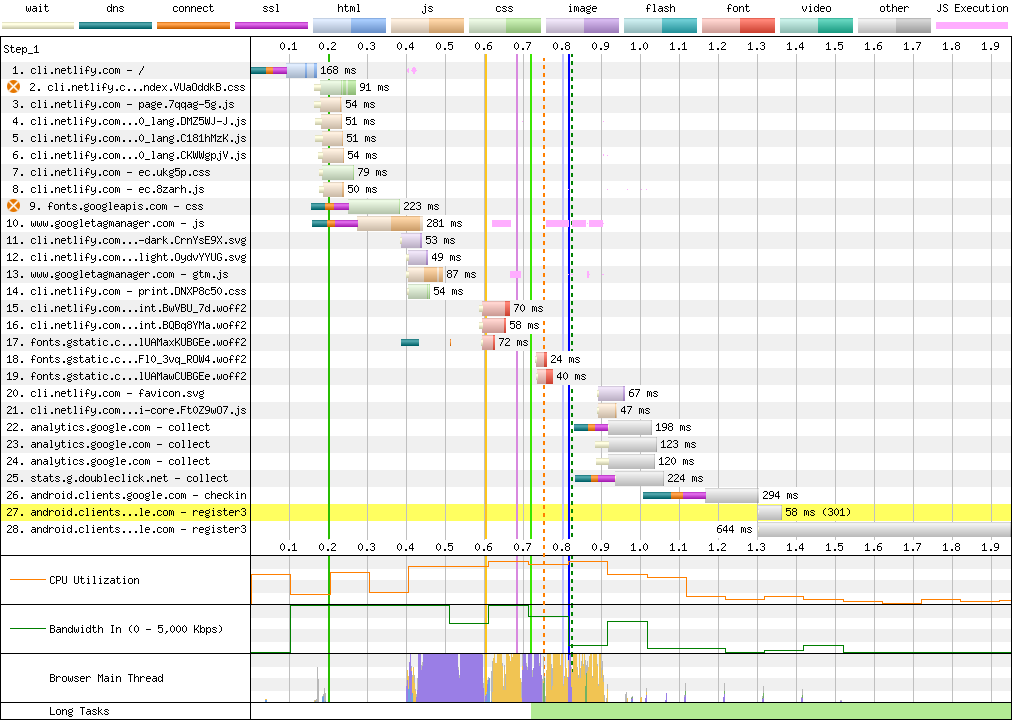1012x720 pixels.
Task: Click the wait color swatch in the legend
Action: [x=38, y=26]
